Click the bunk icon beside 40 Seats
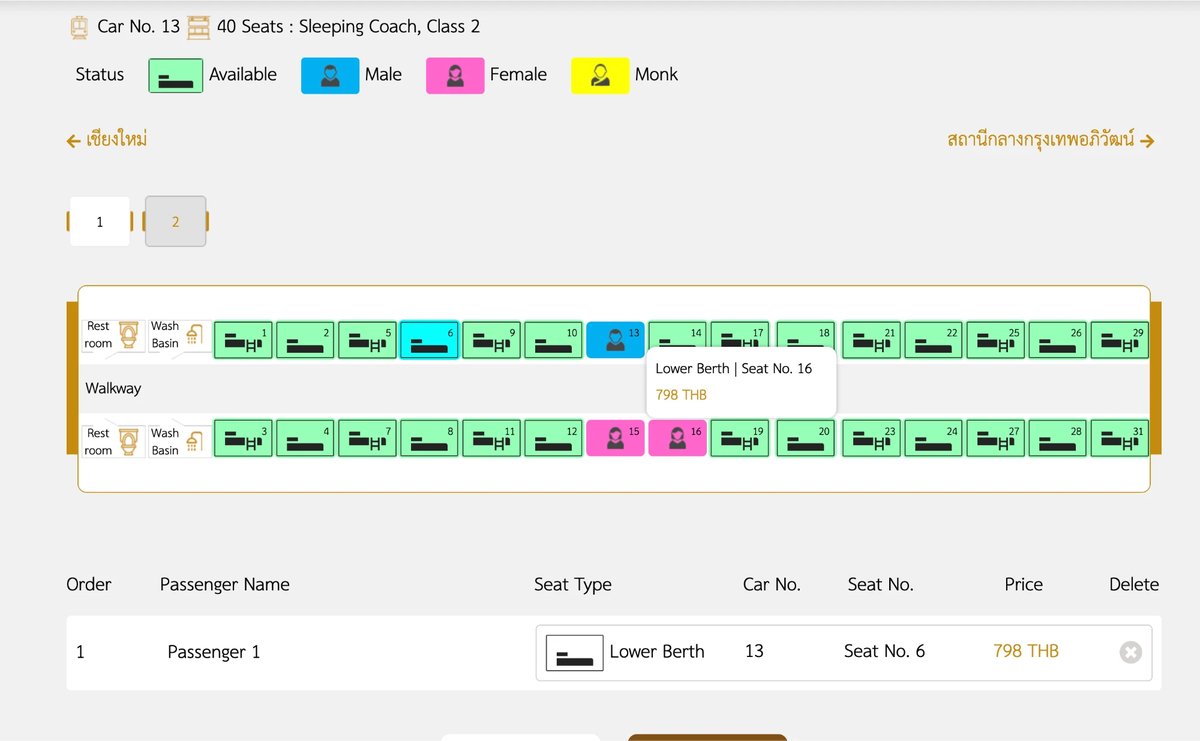 click(199, 27)
